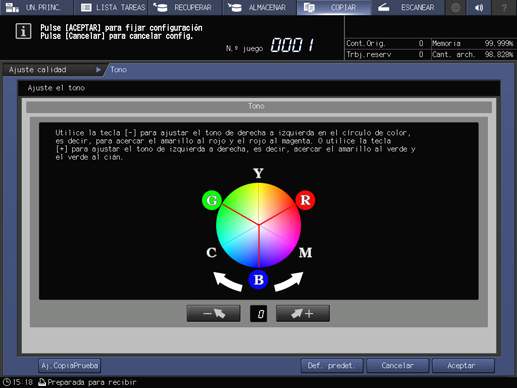The width and height of the screenshot is (517, 388).
Task: Click the Ajuste el tono heading
Action: [56, 88]
